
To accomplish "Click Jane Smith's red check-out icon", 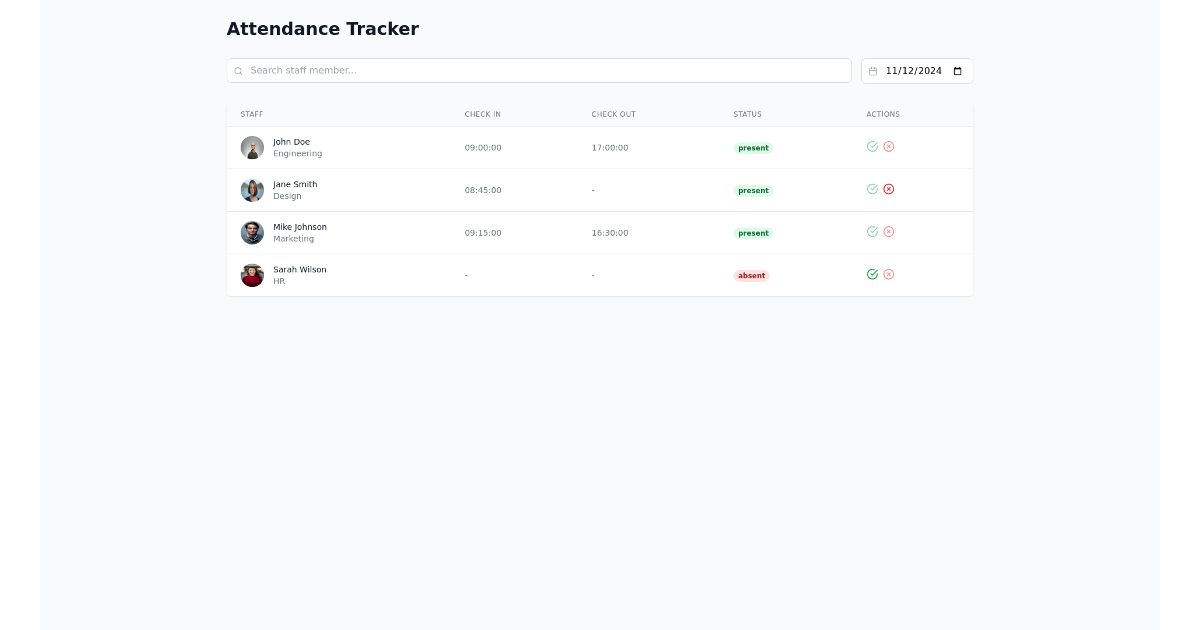I will (889, 189).
